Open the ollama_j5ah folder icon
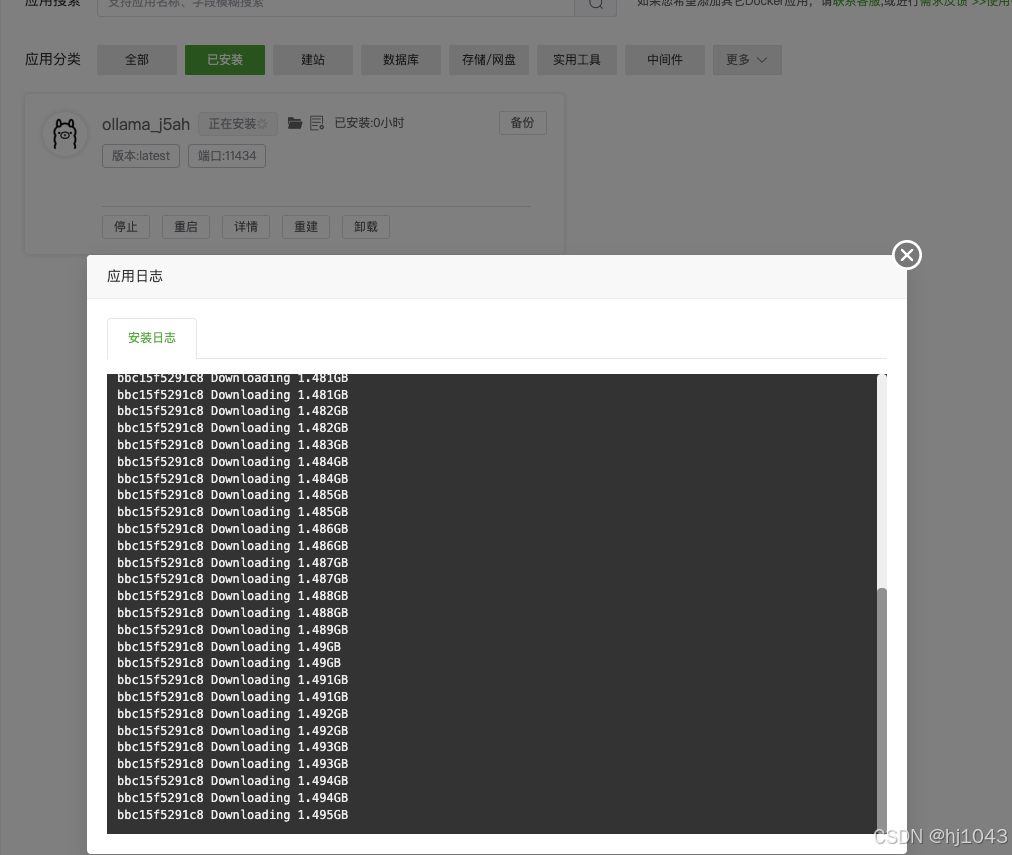 click(295, 123)
